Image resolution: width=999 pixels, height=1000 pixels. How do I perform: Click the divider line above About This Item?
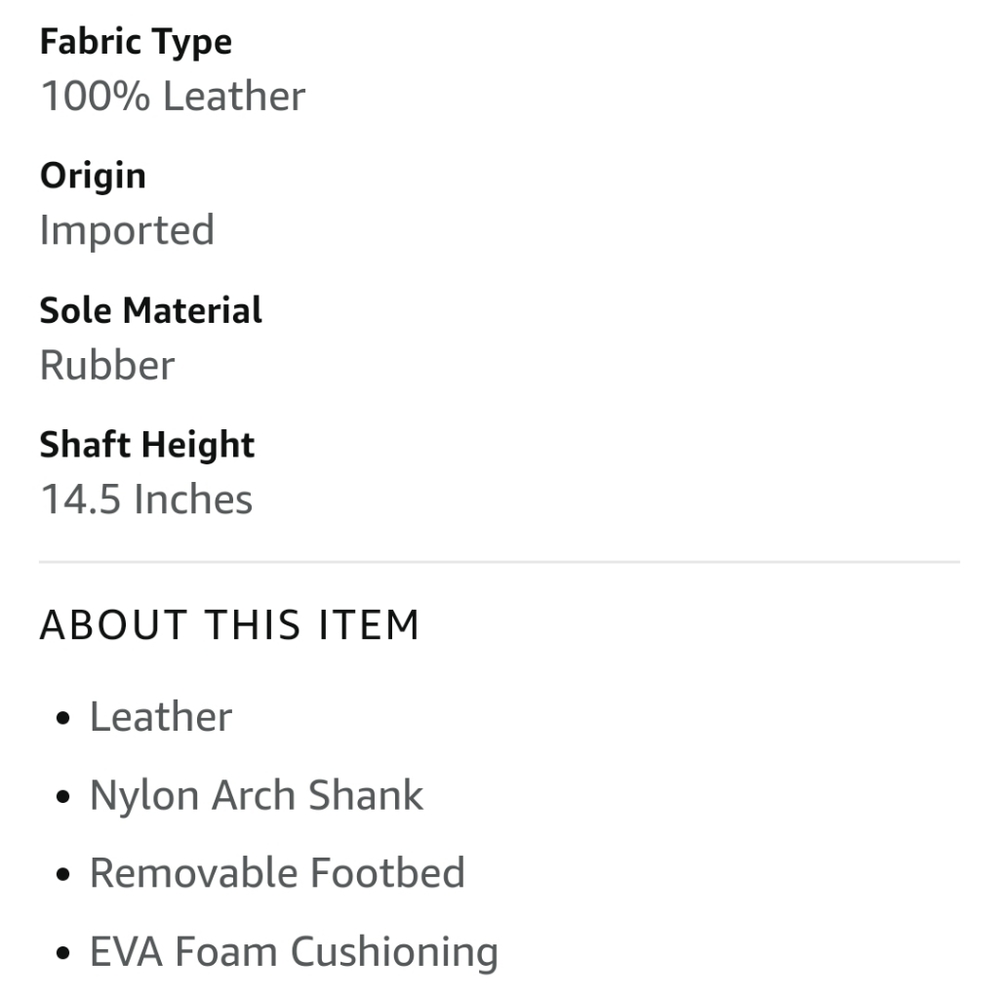click(500, 562)
